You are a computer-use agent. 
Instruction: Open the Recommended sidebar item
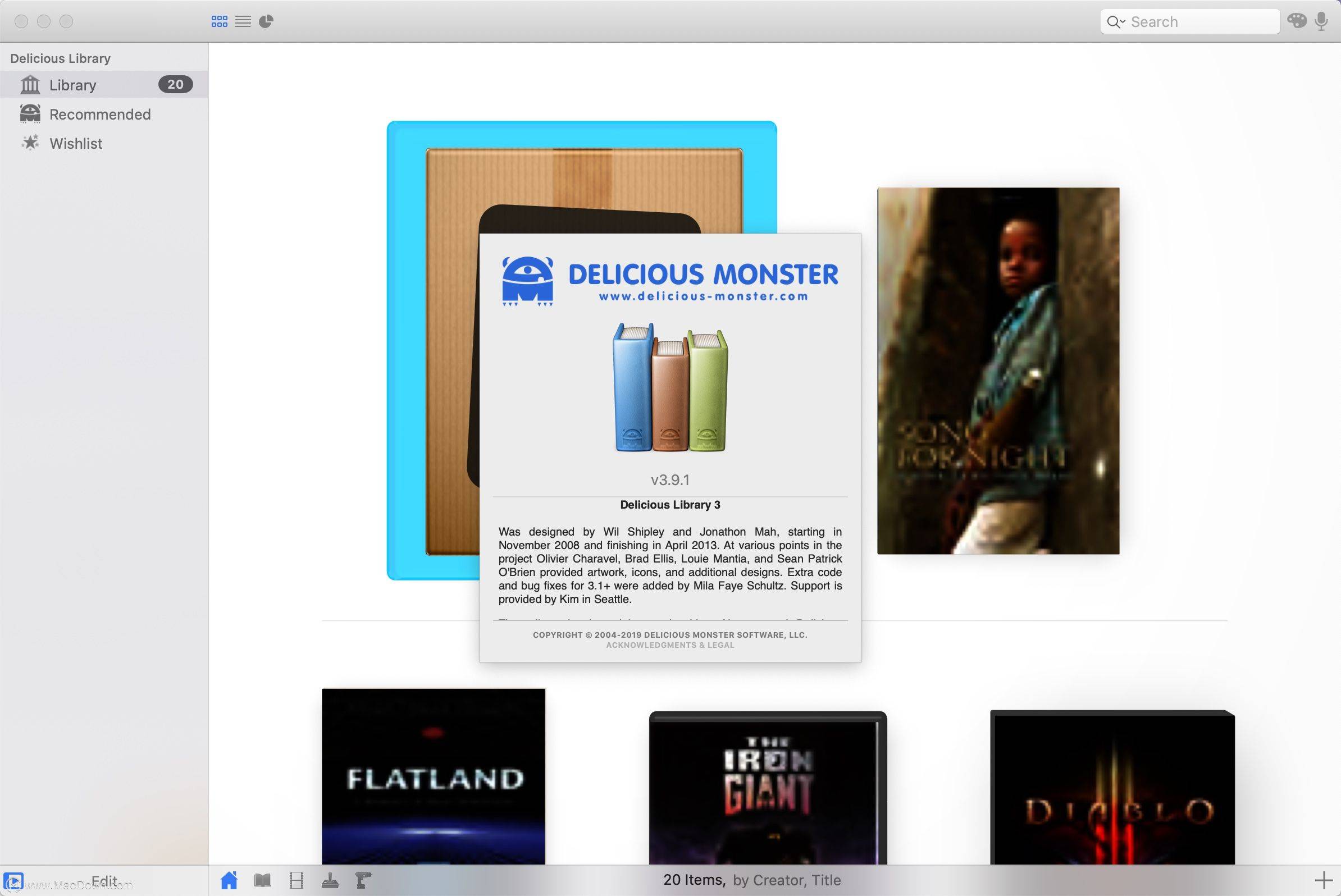tap(104, 115)
